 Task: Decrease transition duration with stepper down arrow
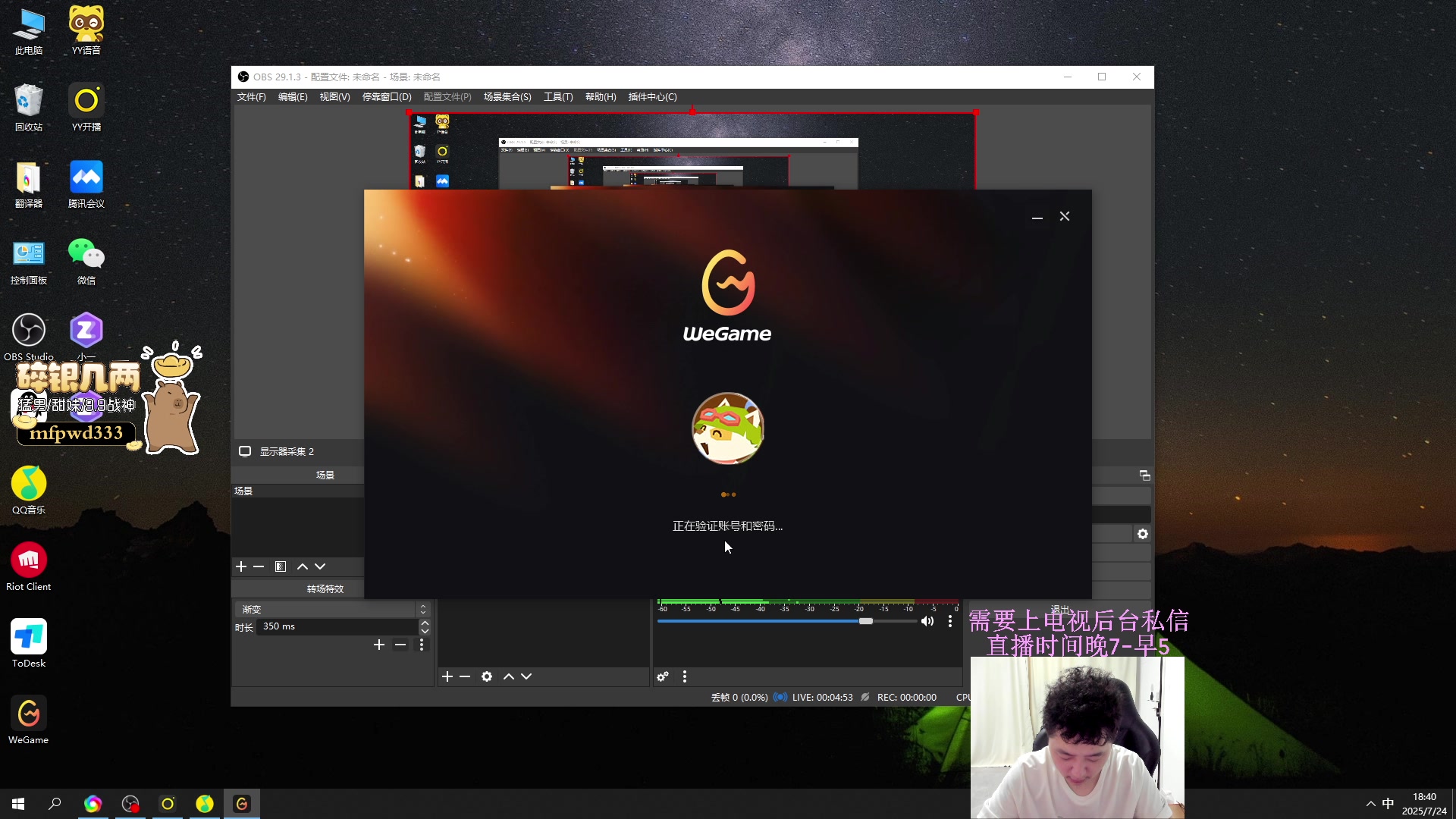[x=425, y=631]
